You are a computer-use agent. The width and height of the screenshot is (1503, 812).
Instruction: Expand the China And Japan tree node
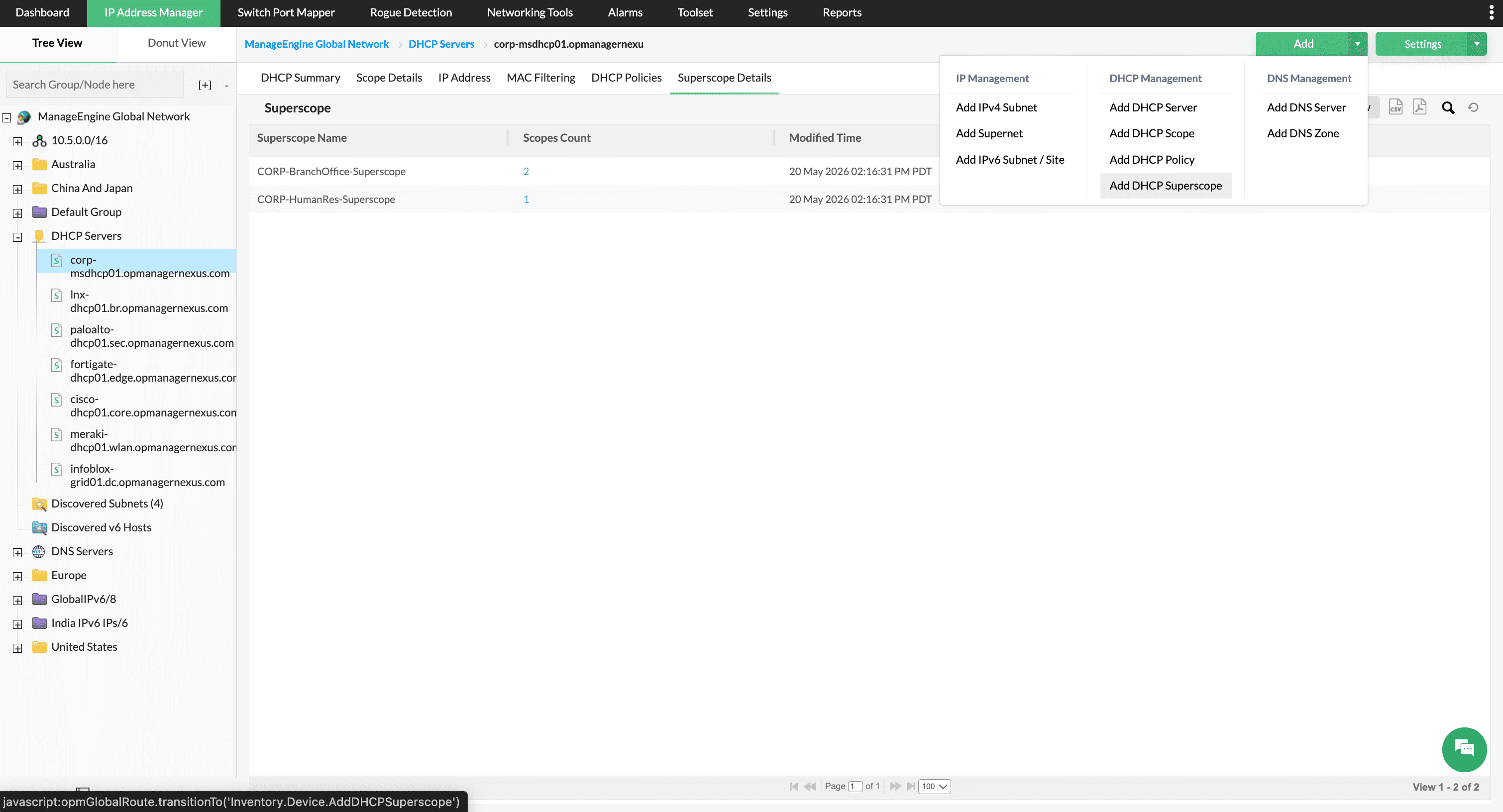tap(17, 190)
